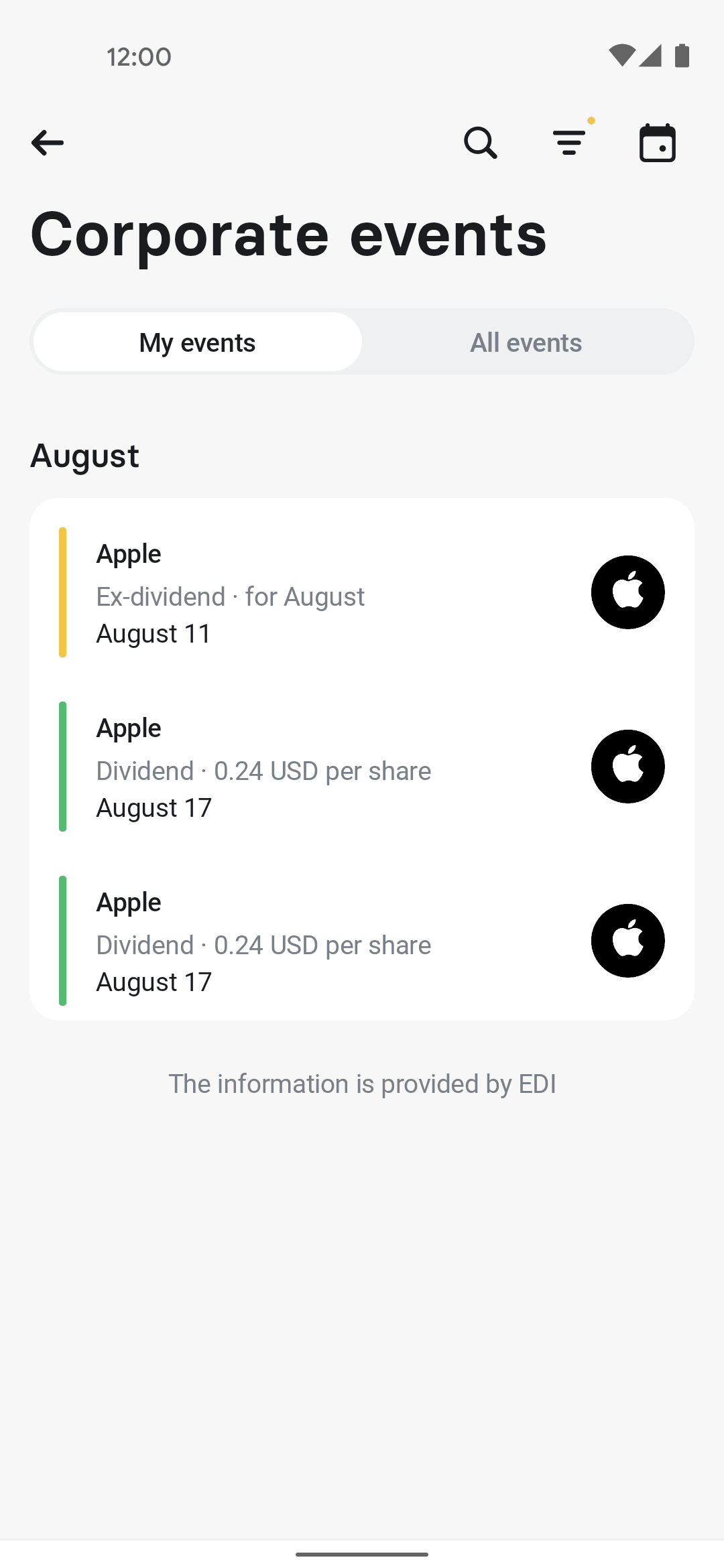This screenshot has width=724, height=1568.
Task: Tap Apple logo on last Dividend event
Action: coord(628,941)
